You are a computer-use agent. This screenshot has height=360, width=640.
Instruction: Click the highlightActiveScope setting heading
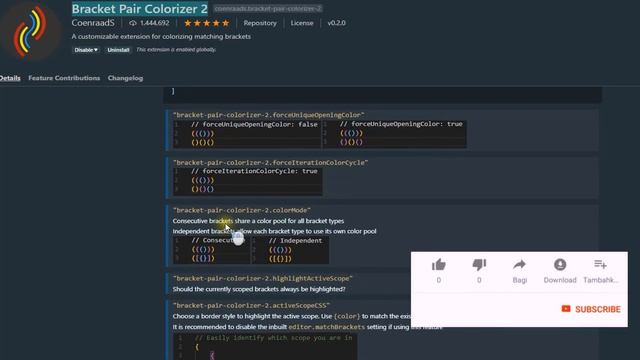click(262, 278)
